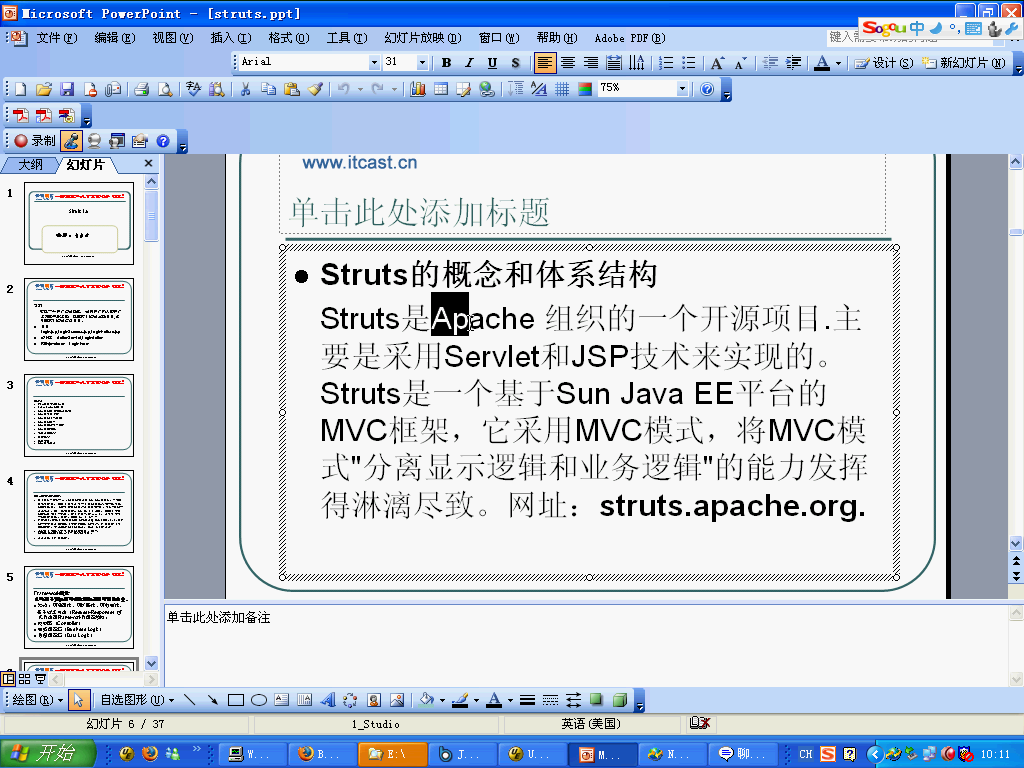The width and height of the screenshot is (1024, 768).
Task: Toggle Align Right alignment
Action: (x=590, y=63)
